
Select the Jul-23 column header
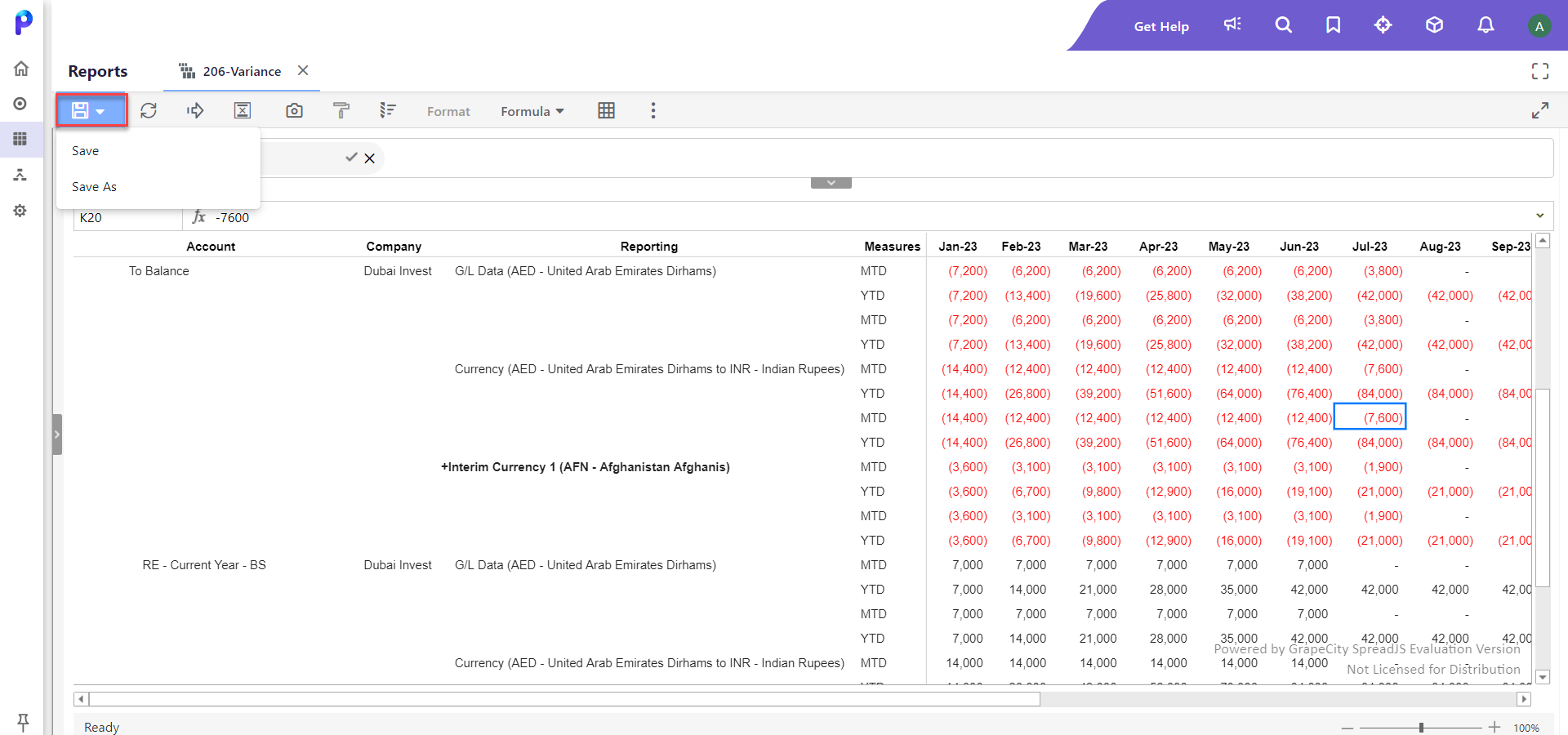[x=1370, y=247]
